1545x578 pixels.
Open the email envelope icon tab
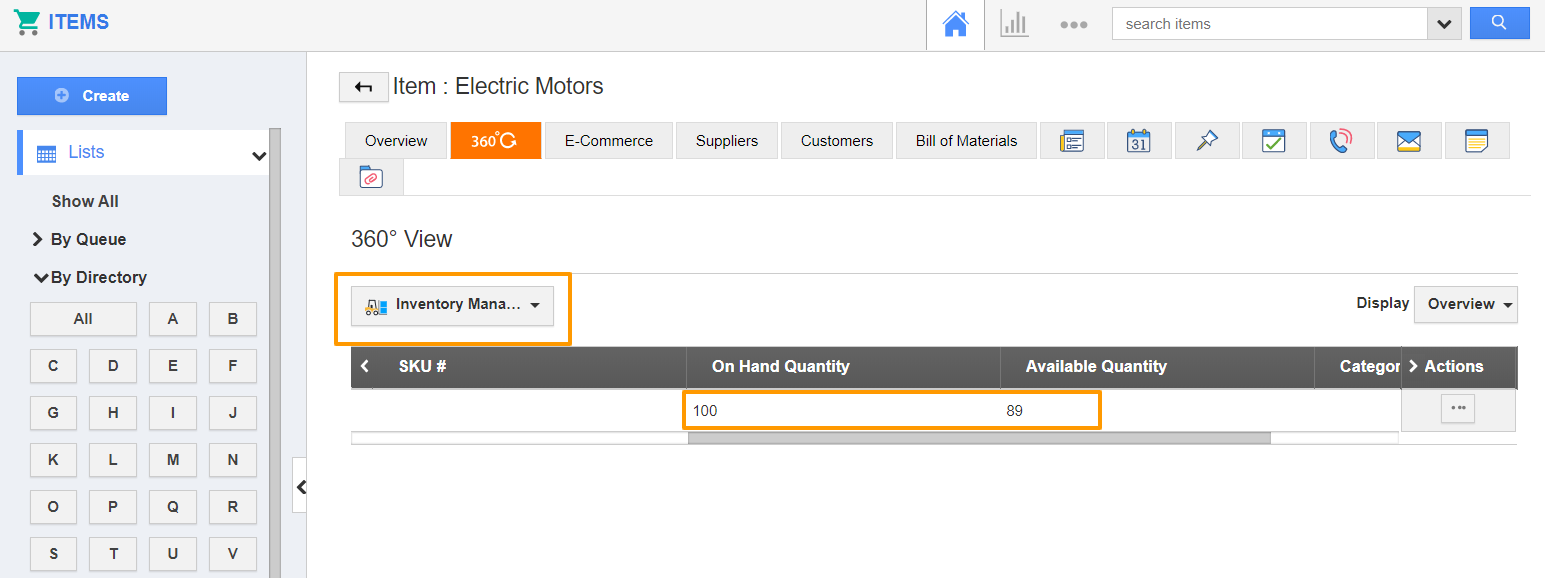pos(1409,140)
